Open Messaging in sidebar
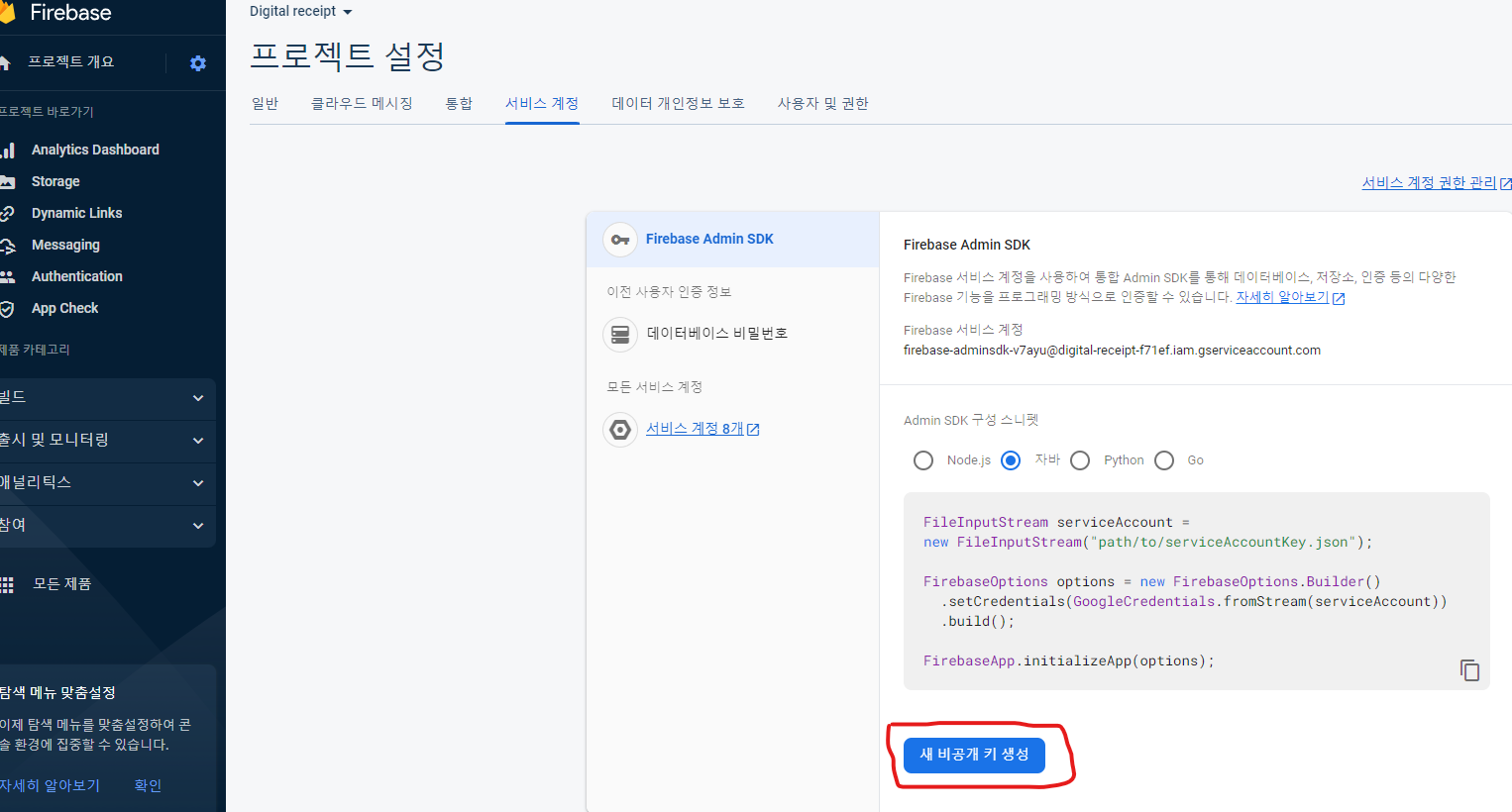The width and height of the screenshot is (1512, 812). tap(65, 245)
